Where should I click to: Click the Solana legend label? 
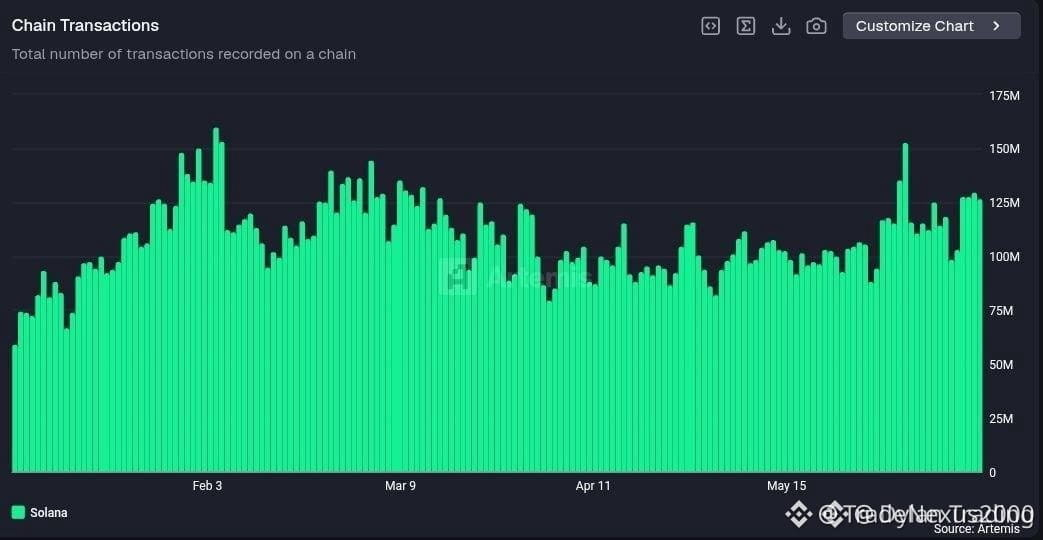(x=49, y=513)
